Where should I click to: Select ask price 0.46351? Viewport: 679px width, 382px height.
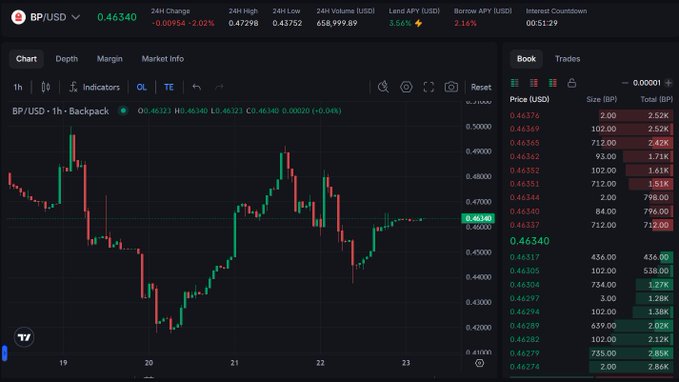click(x=524, y=184)
